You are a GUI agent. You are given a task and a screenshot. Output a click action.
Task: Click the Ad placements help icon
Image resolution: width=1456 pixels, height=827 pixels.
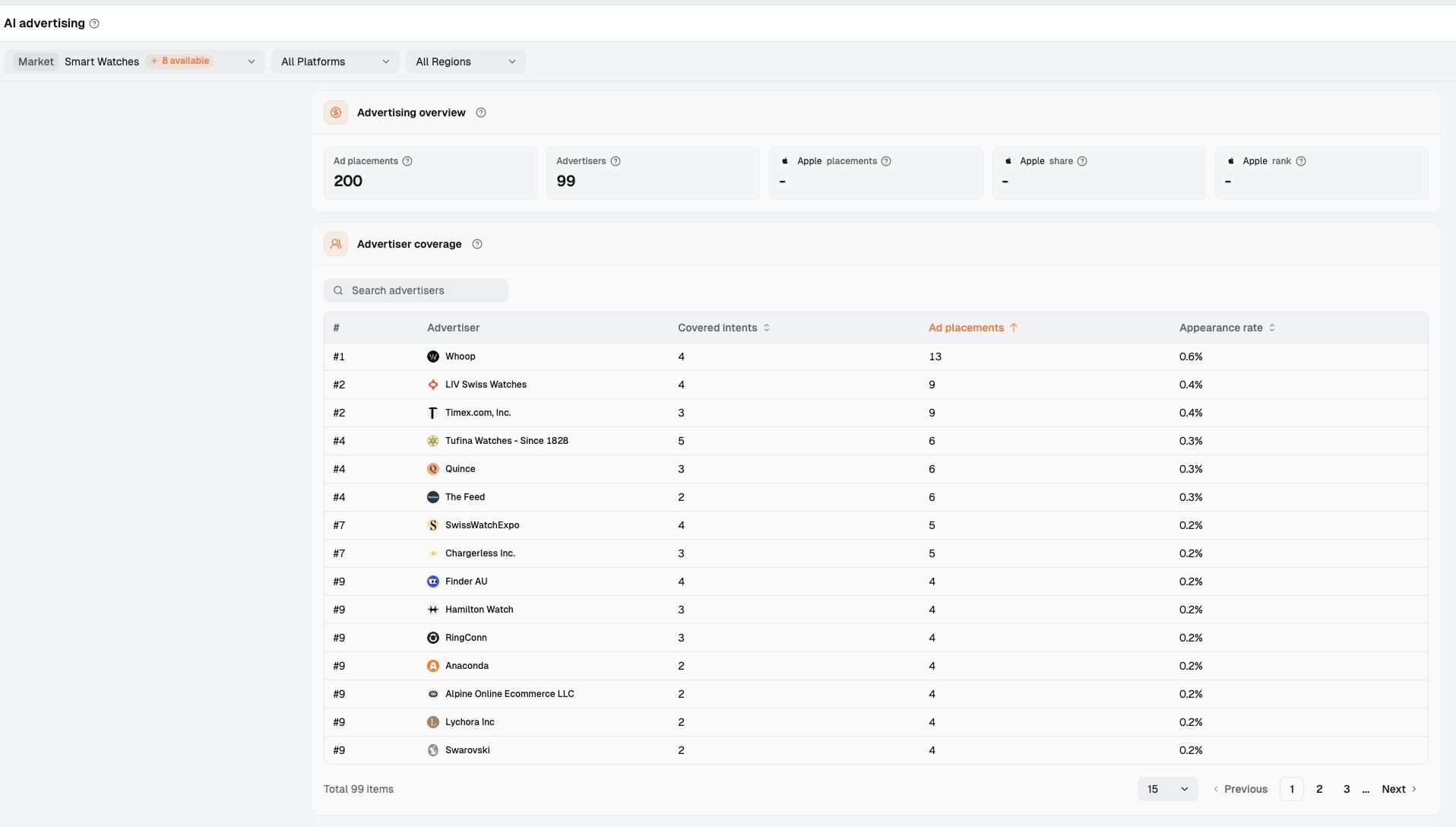tap(407, 161)
